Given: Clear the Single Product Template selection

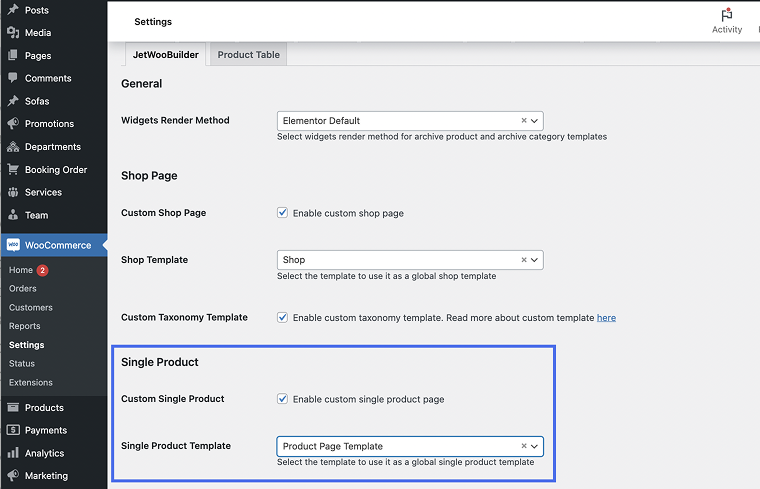Looking at the screenshot, I should [523, 446].
